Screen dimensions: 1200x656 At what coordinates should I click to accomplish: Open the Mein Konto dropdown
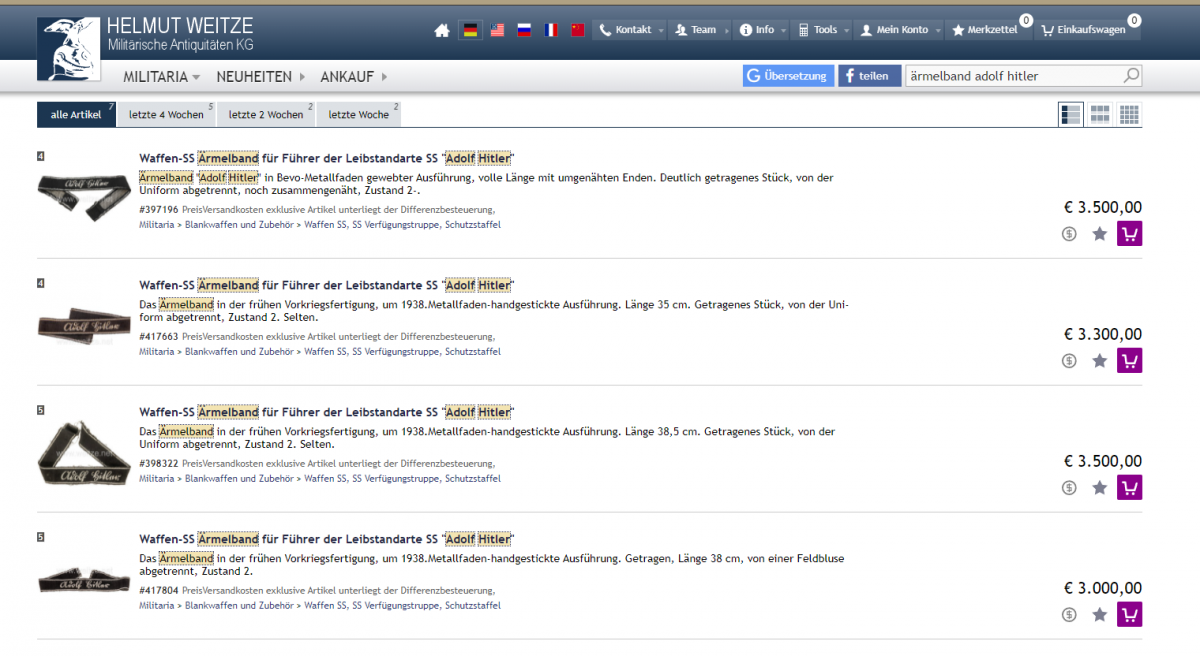pos(900,30)
